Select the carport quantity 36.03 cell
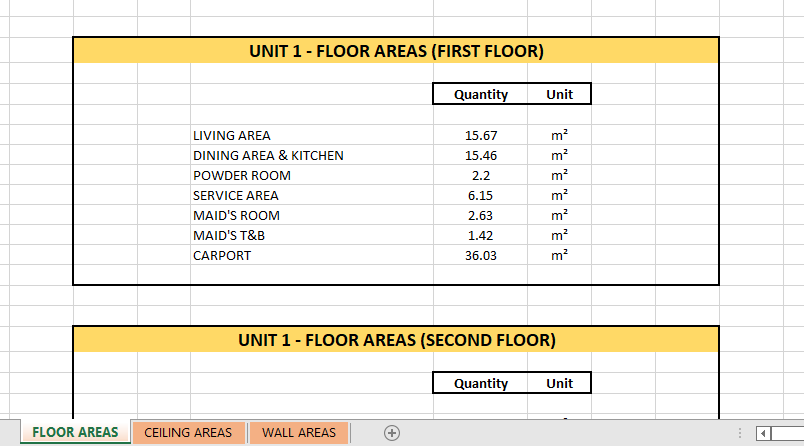 481,255
